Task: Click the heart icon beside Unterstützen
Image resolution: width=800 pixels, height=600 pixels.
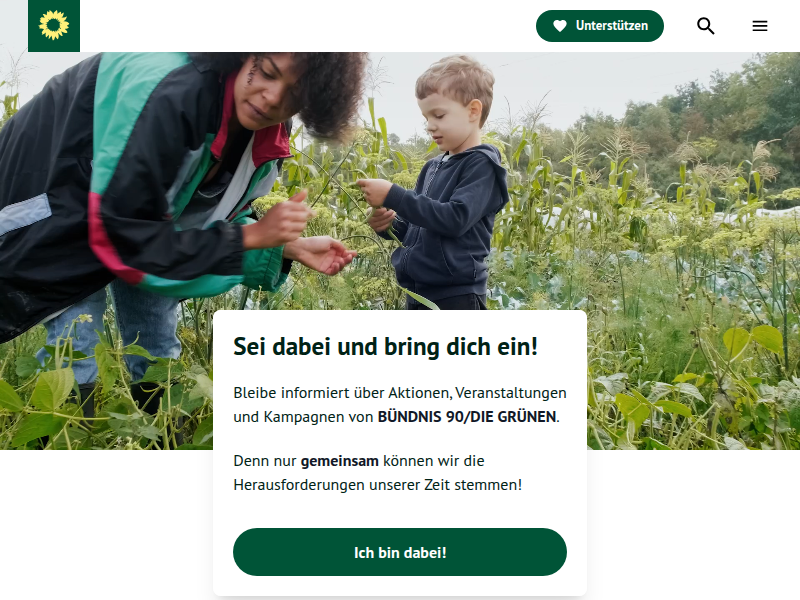Action: click(560, 26)
